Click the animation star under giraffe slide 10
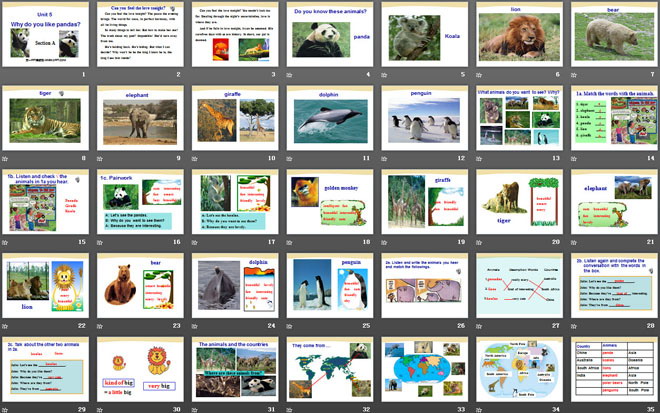Screen dimensions: 660x413 195,158
